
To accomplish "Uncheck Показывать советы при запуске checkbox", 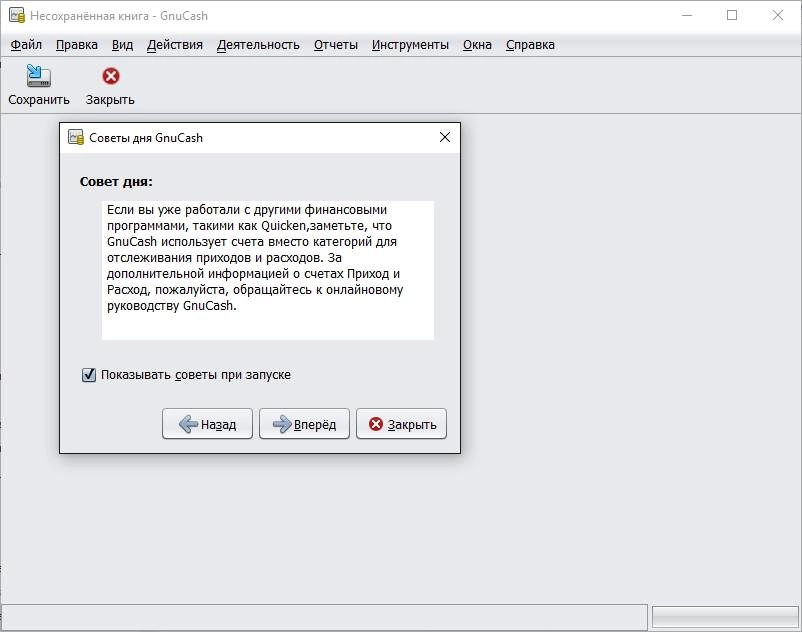I will [88, 375].
